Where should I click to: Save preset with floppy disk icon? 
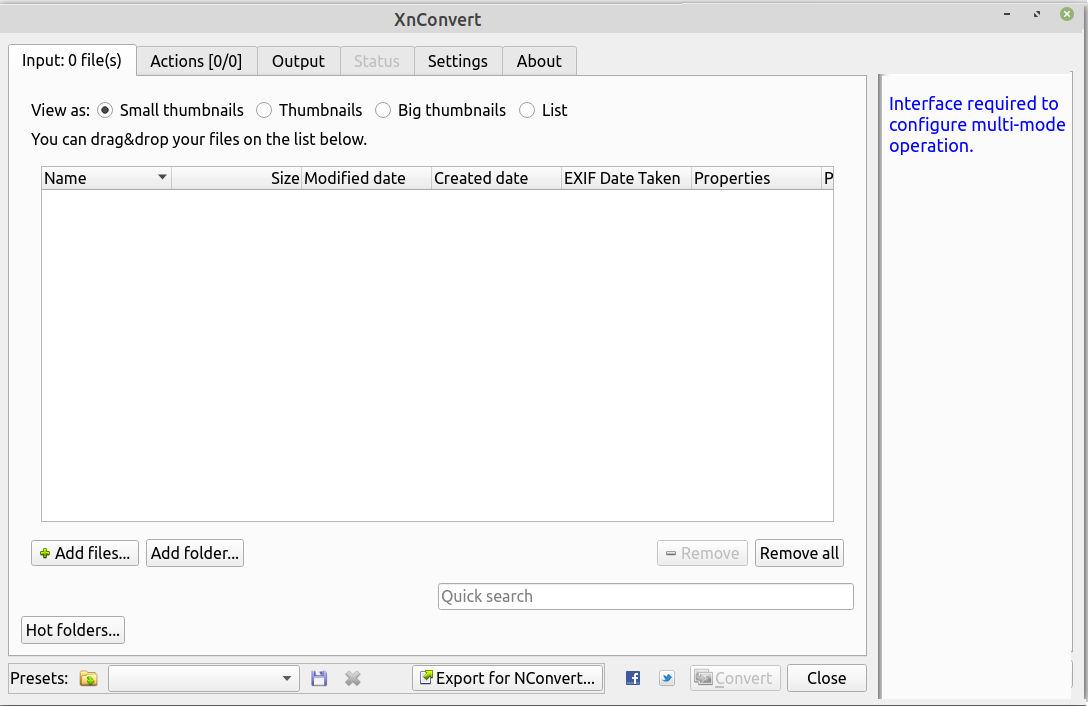tap(318, 678)
